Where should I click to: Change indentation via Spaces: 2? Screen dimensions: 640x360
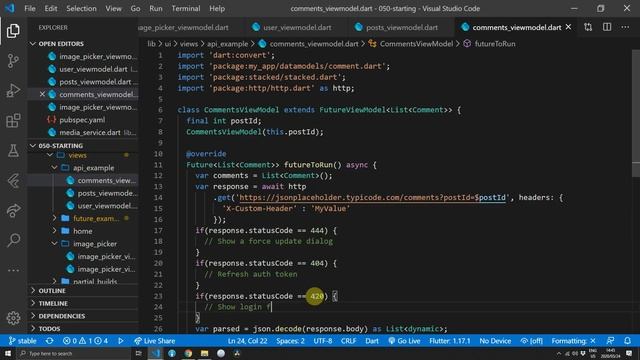(x=290, y=341)
